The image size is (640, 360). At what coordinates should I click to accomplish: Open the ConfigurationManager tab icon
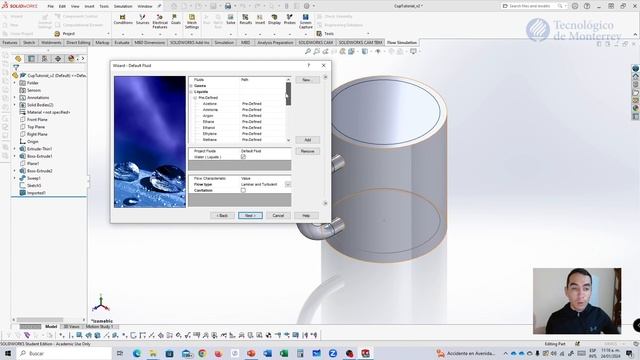click(x=44, y=59)
